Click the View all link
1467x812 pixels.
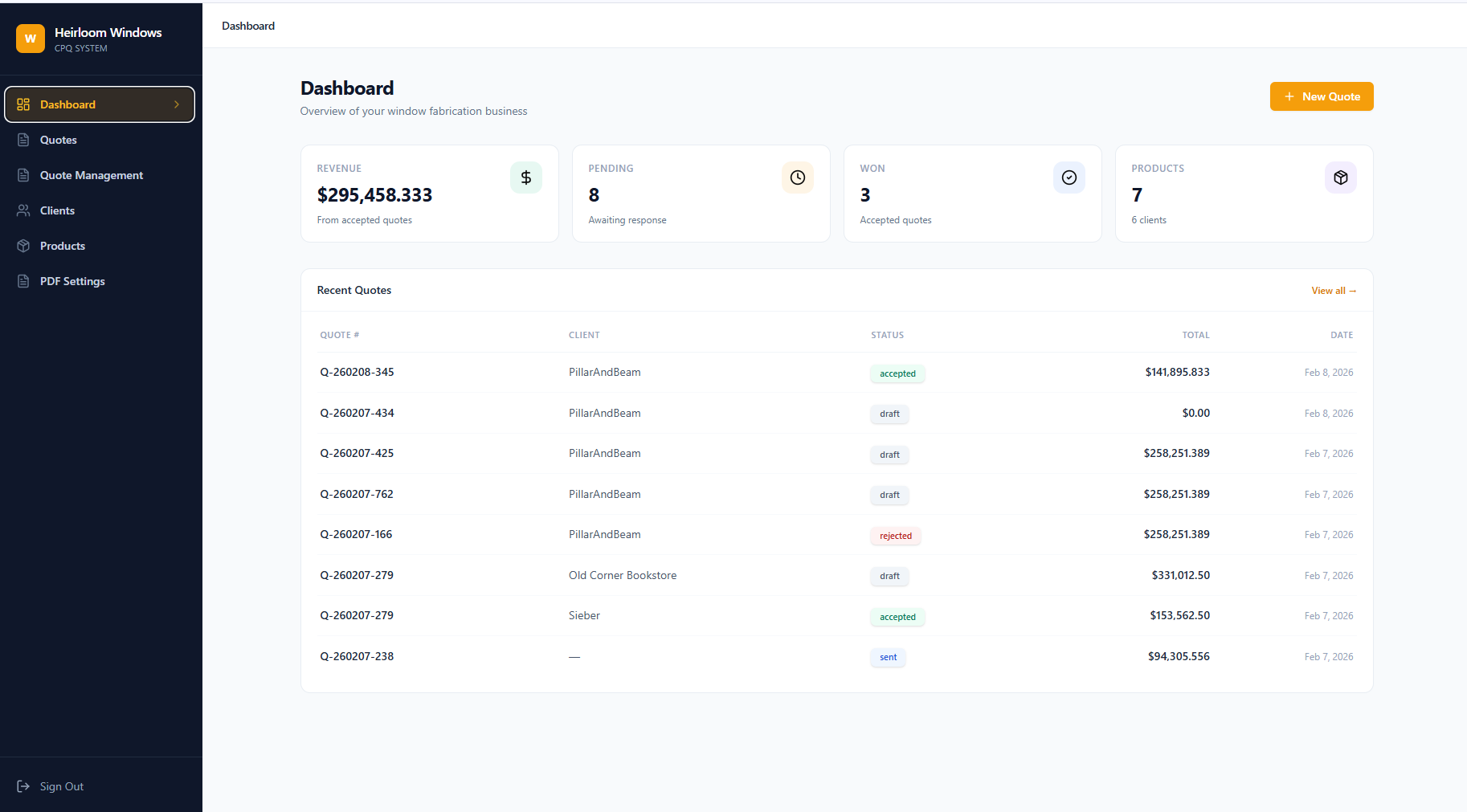(1334, 291)
